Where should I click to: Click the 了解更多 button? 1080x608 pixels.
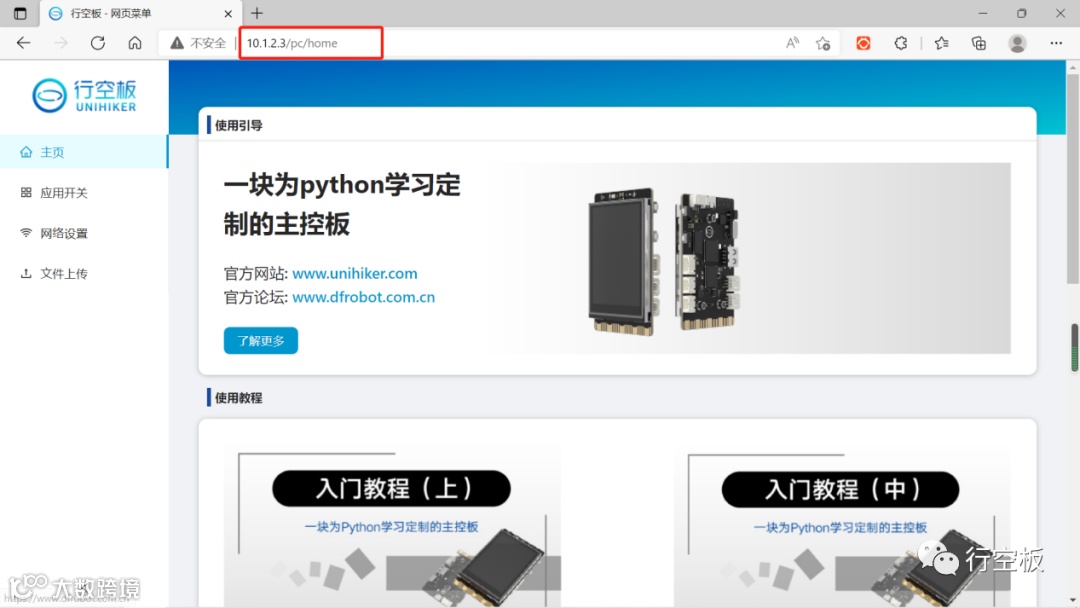(261, 340)
